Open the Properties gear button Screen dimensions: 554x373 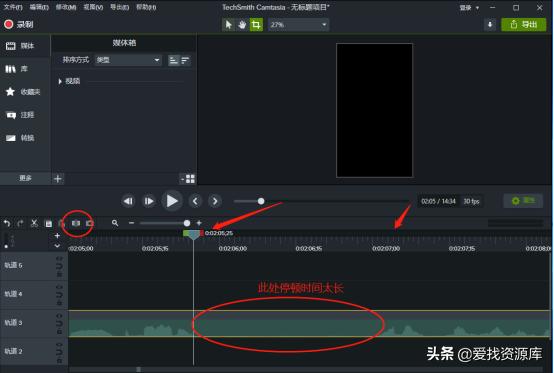523,201
